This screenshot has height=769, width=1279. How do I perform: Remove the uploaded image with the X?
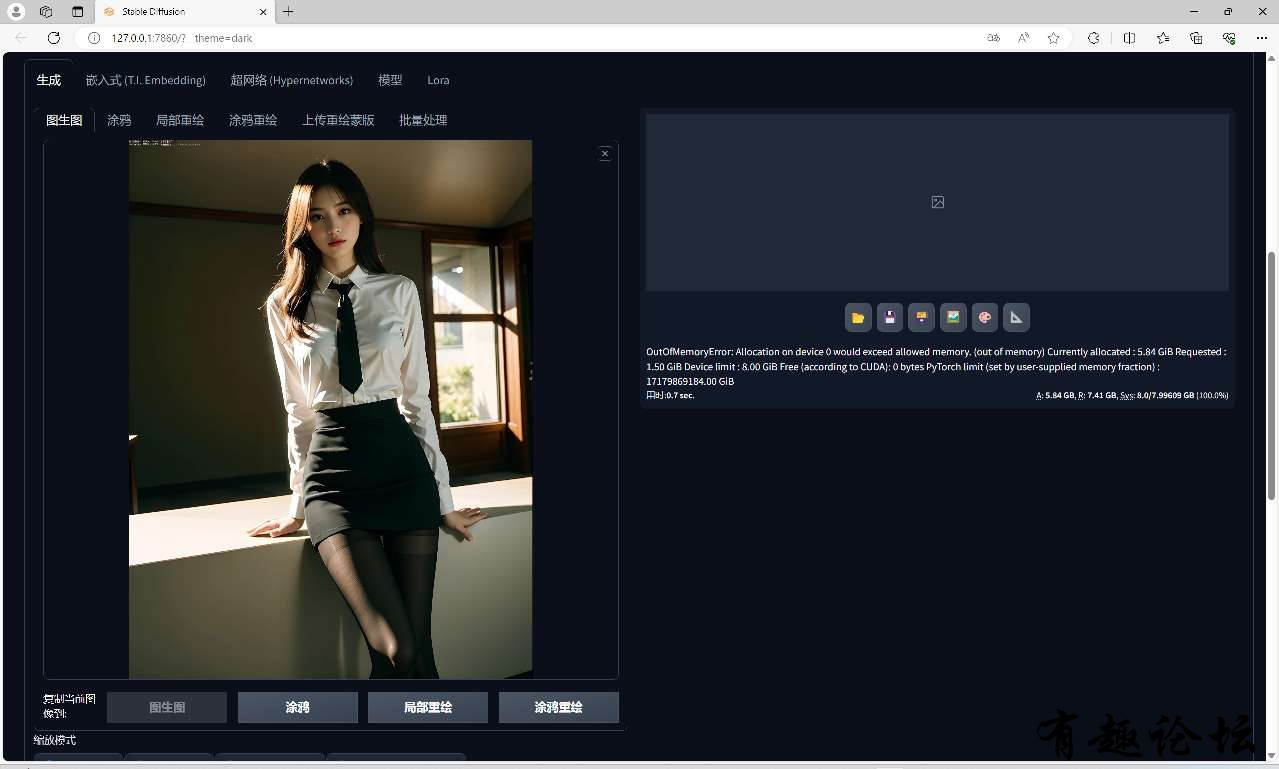[605, 153]
